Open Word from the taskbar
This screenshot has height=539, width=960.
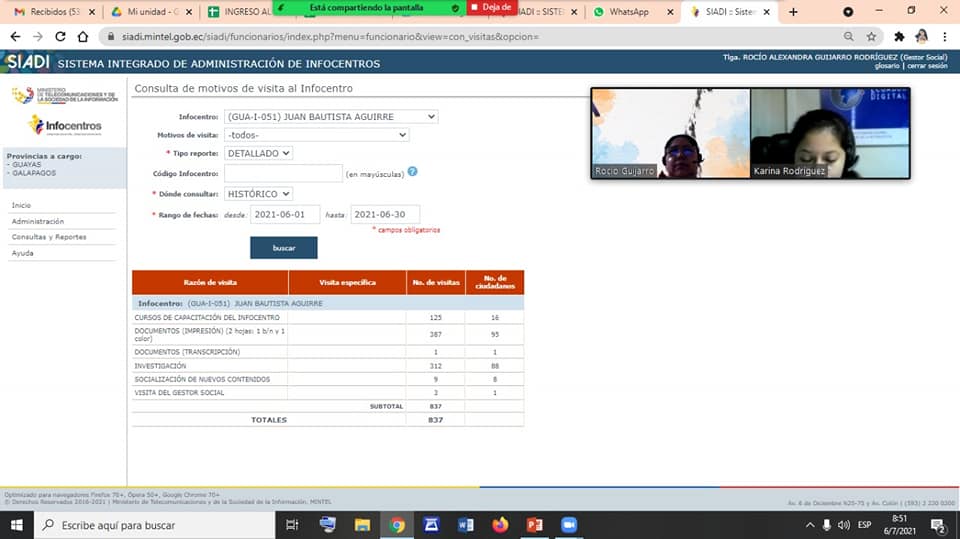466,525
